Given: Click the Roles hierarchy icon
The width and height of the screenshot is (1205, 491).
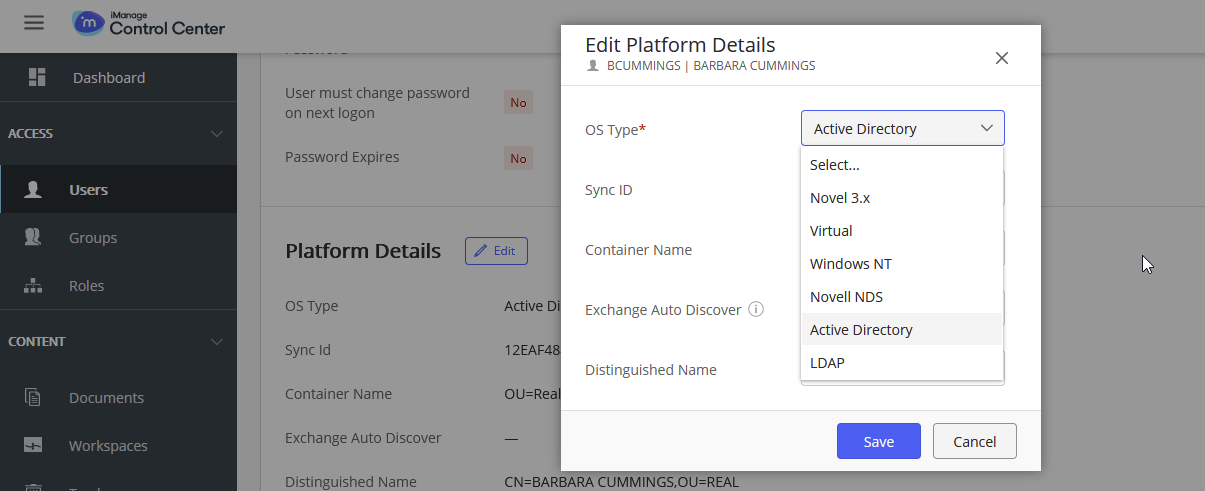Looking at the screenshot, I should [x=33, y=286].
